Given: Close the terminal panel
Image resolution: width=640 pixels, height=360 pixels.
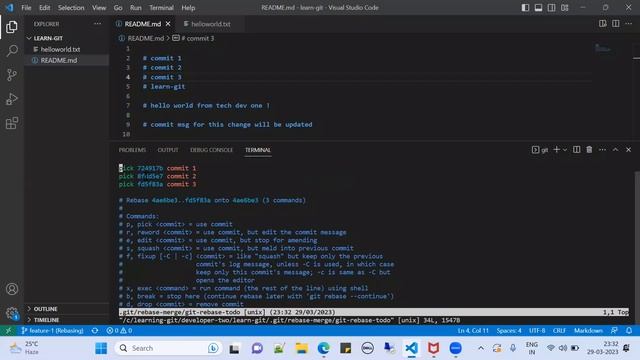Looking at the screenshot, I should point(629,150).
